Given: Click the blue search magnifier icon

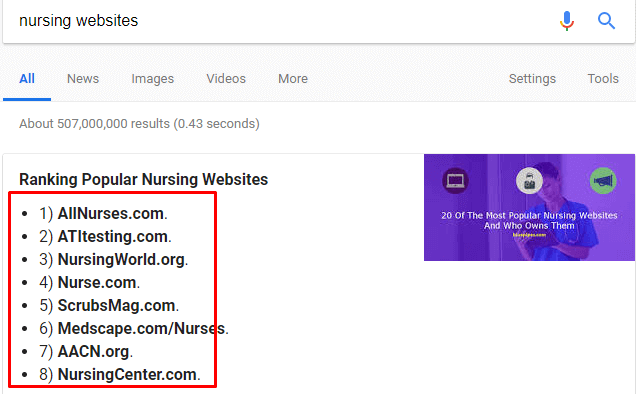Looking at the screenshot, I should (x=606, y=21).
